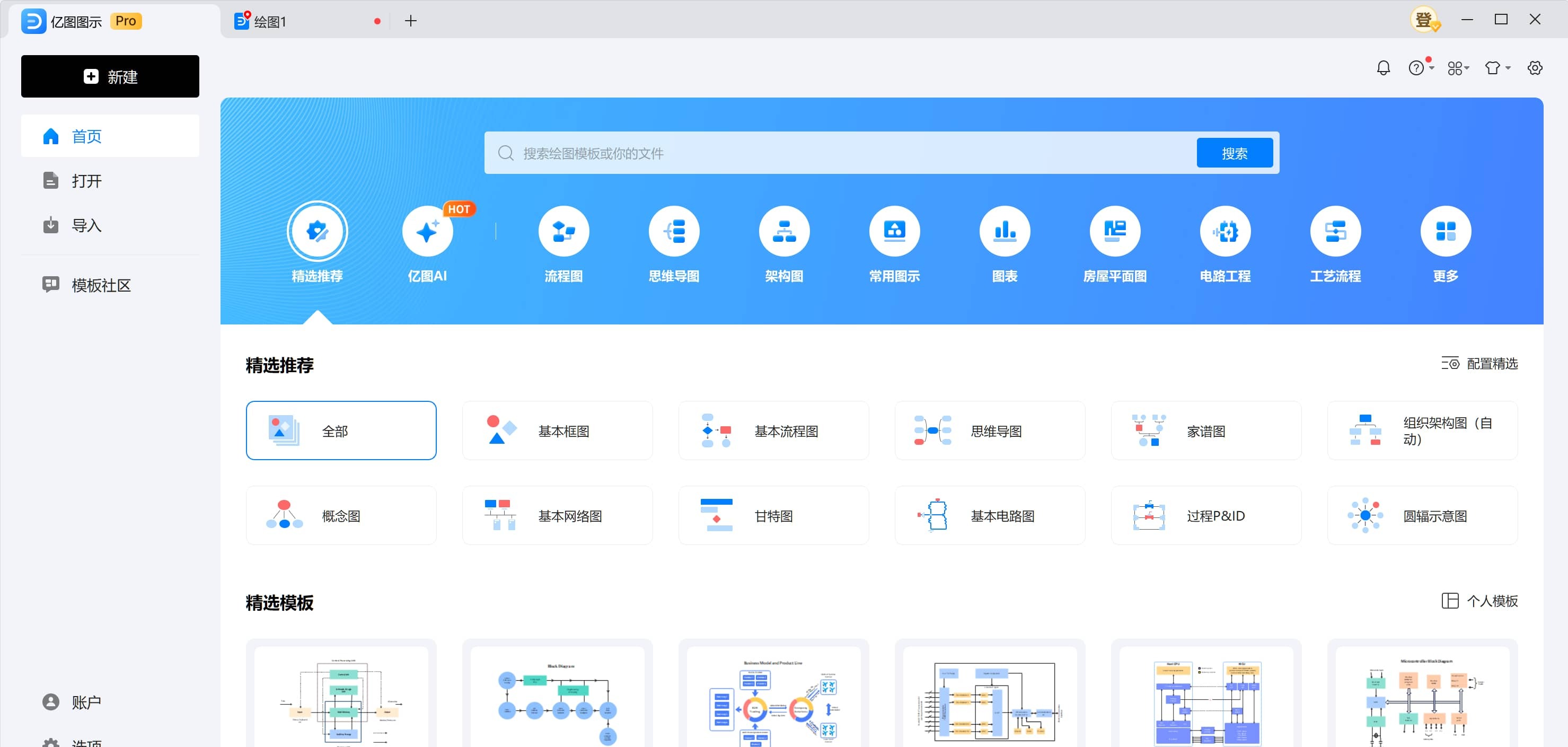Expand the apps grid dropdown
Image resolution: width=1568 pixels, height=747 pixels.
[x=1458, y=67]
